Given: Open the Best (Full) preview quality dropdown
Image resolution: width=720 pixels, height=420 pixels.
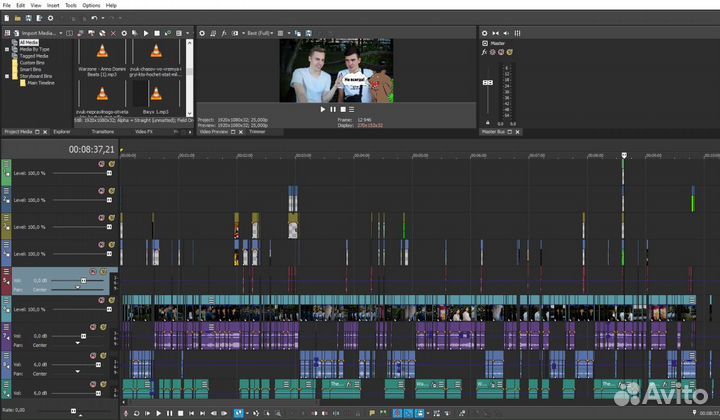Looking at the screenshot, I should tap(262, 33).
